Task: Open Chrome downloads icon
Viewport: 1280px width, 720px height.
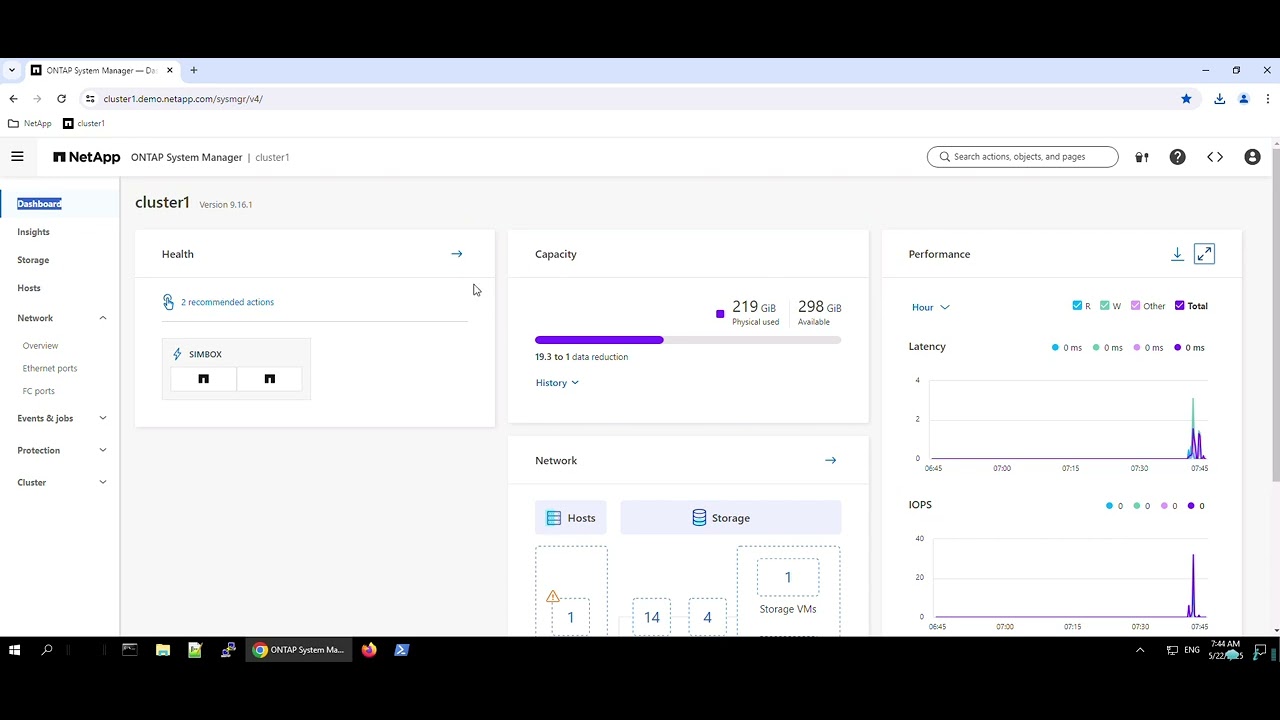Action: pos(1219,99)
